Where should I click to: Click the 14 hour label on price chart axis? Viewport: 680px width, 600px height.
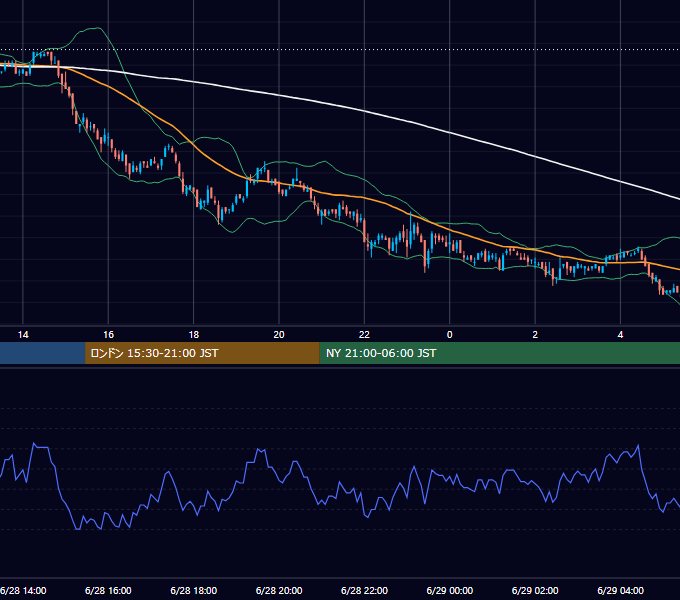23,335
